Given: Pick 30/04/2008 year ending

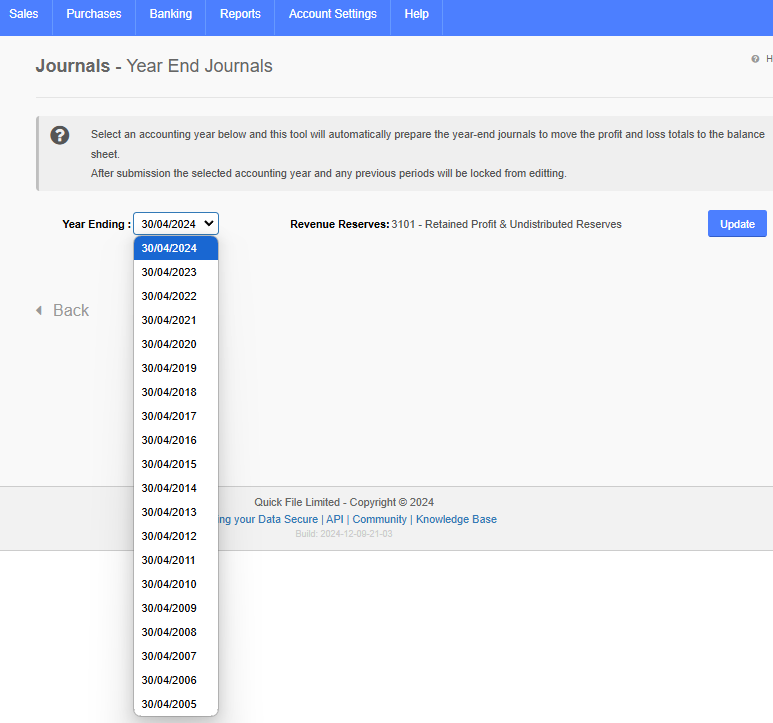Looking at the screenshot, I should click(176, 632).
